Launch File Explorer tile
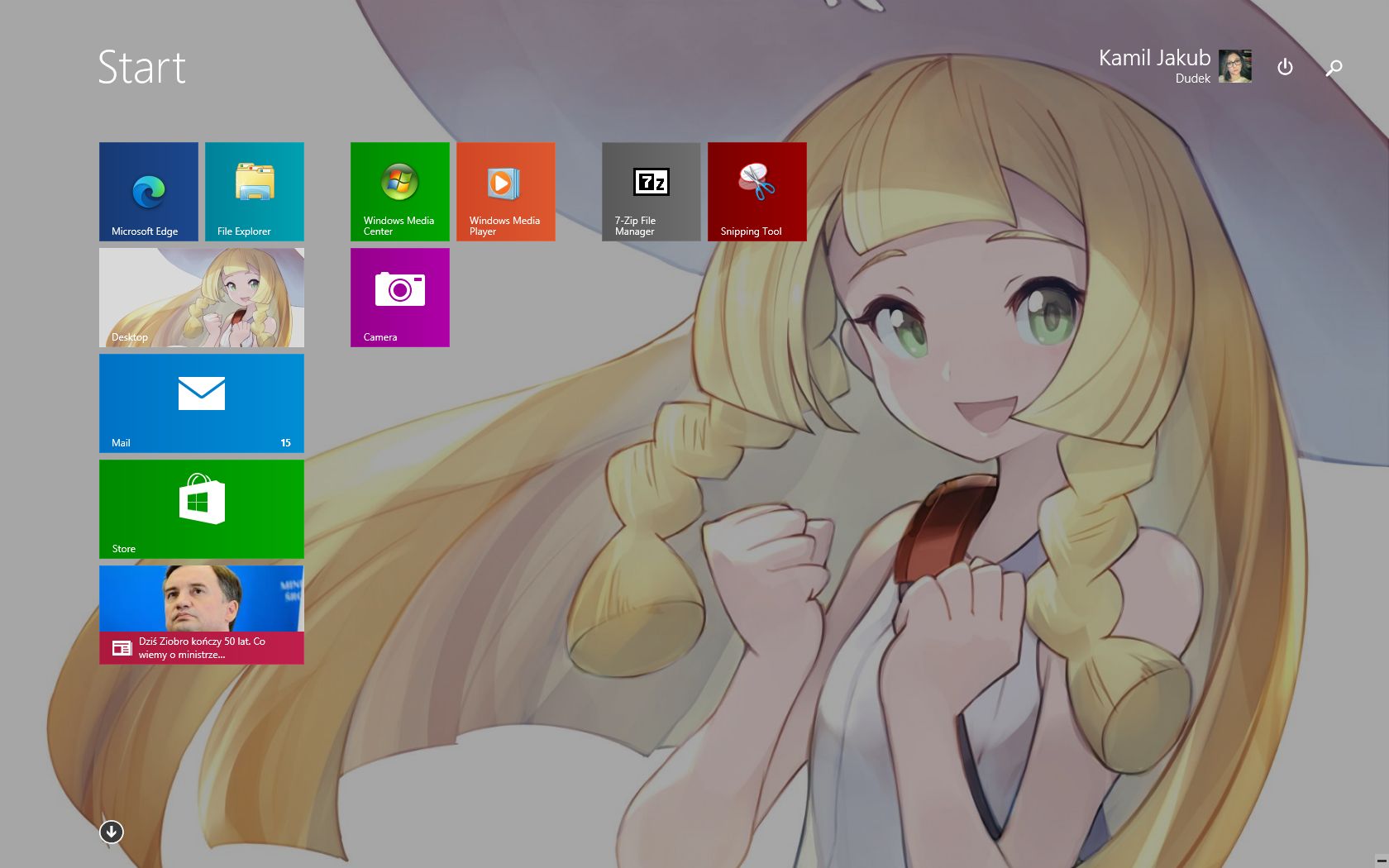The width and height of the screenshot is (1389, 868). 255,192
